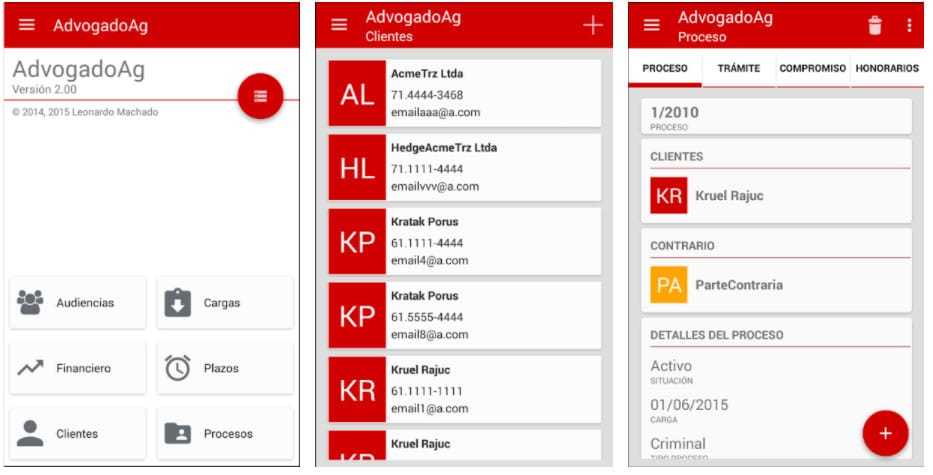
Task: Open hamburger menu on Clientes screen
Action: (340, 26)
